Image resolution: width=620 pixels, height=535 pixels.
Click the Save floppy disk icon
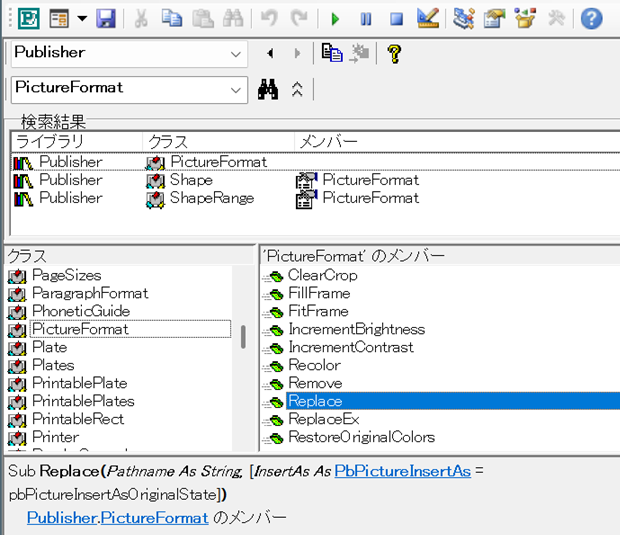(106, 19)
